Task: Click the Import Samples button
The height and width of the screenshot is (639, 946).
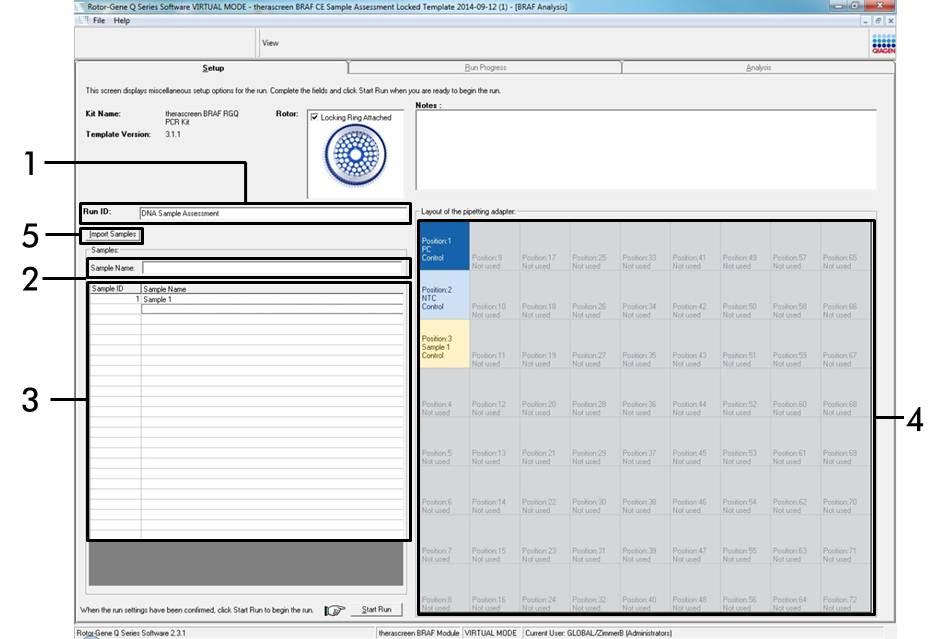Action: [112, 235]
